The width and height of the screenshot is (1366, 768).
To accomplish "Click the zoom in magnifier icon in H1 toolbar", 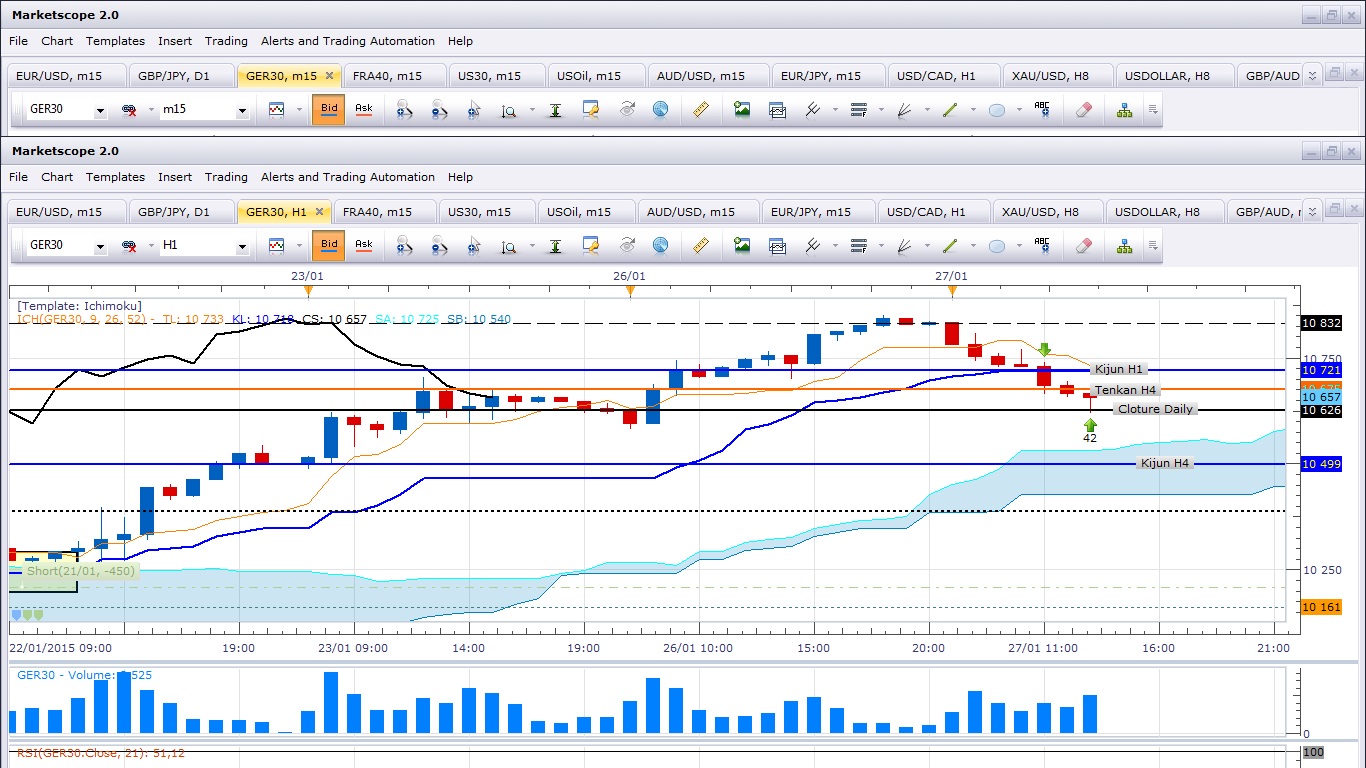I will pyautogui.click(x=404, y=245).
